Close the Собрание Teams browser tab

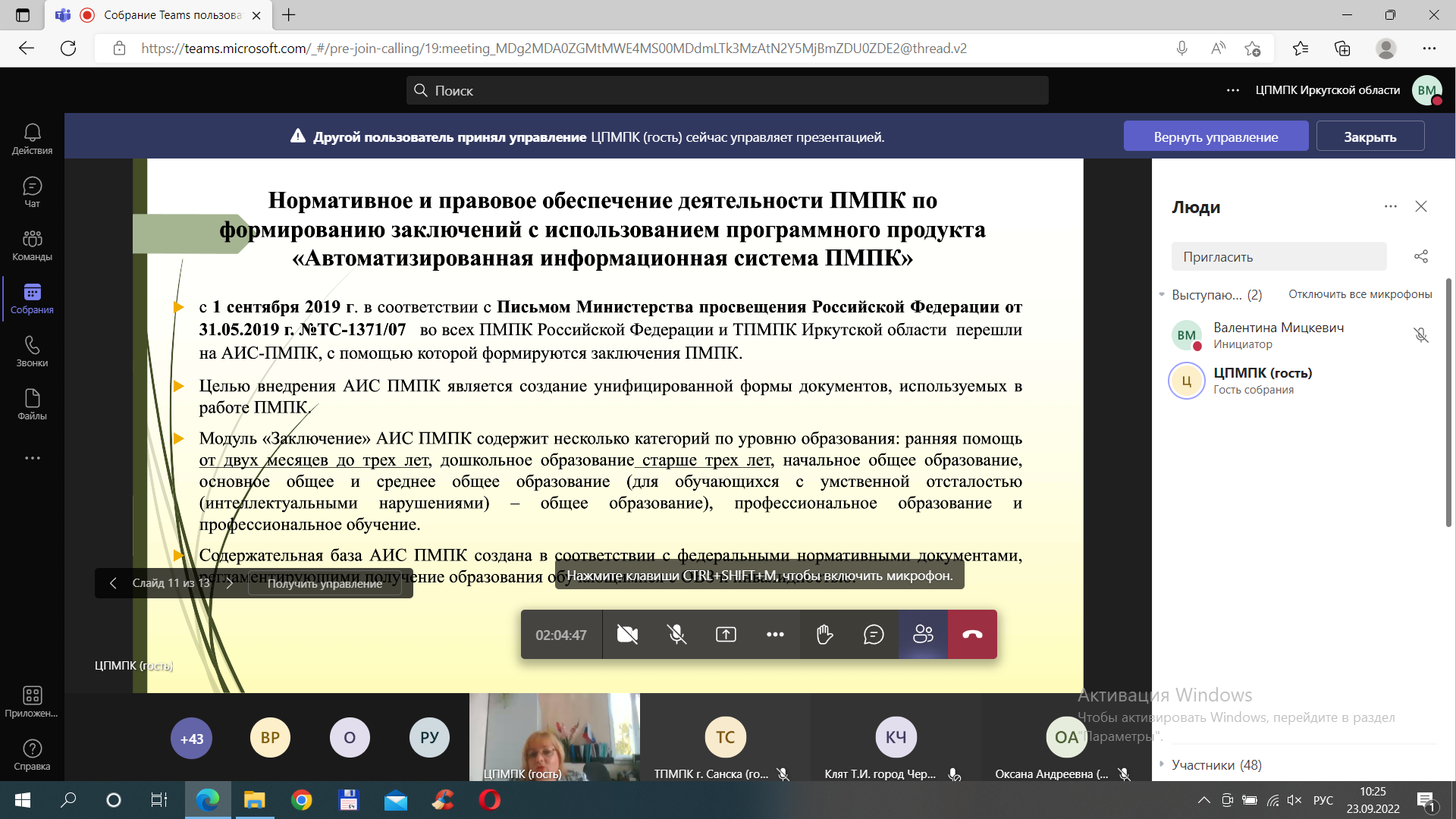click(x=256, y=15)
